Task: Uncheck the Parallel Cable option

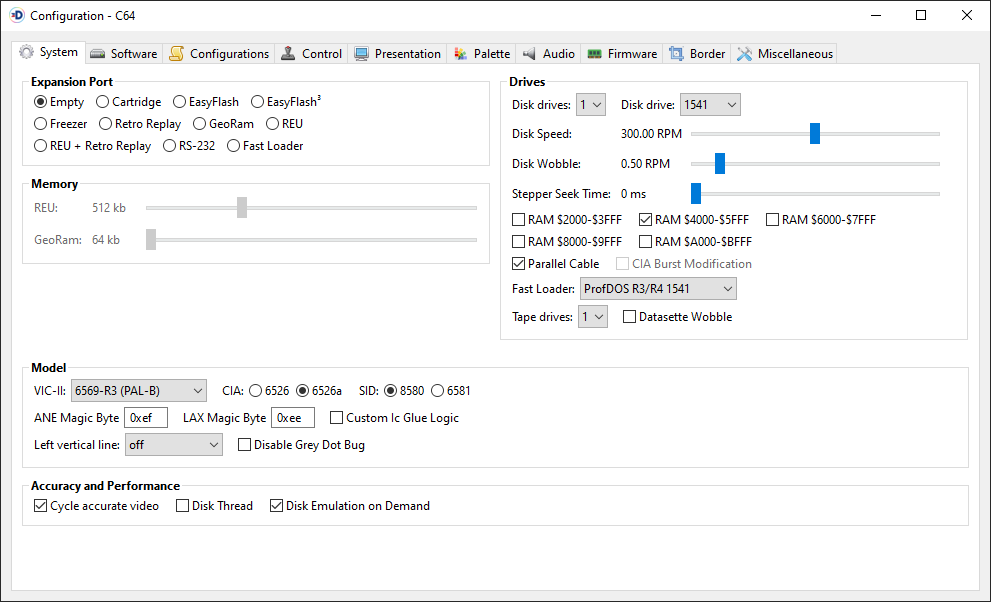Action: [x=518, y=263]
